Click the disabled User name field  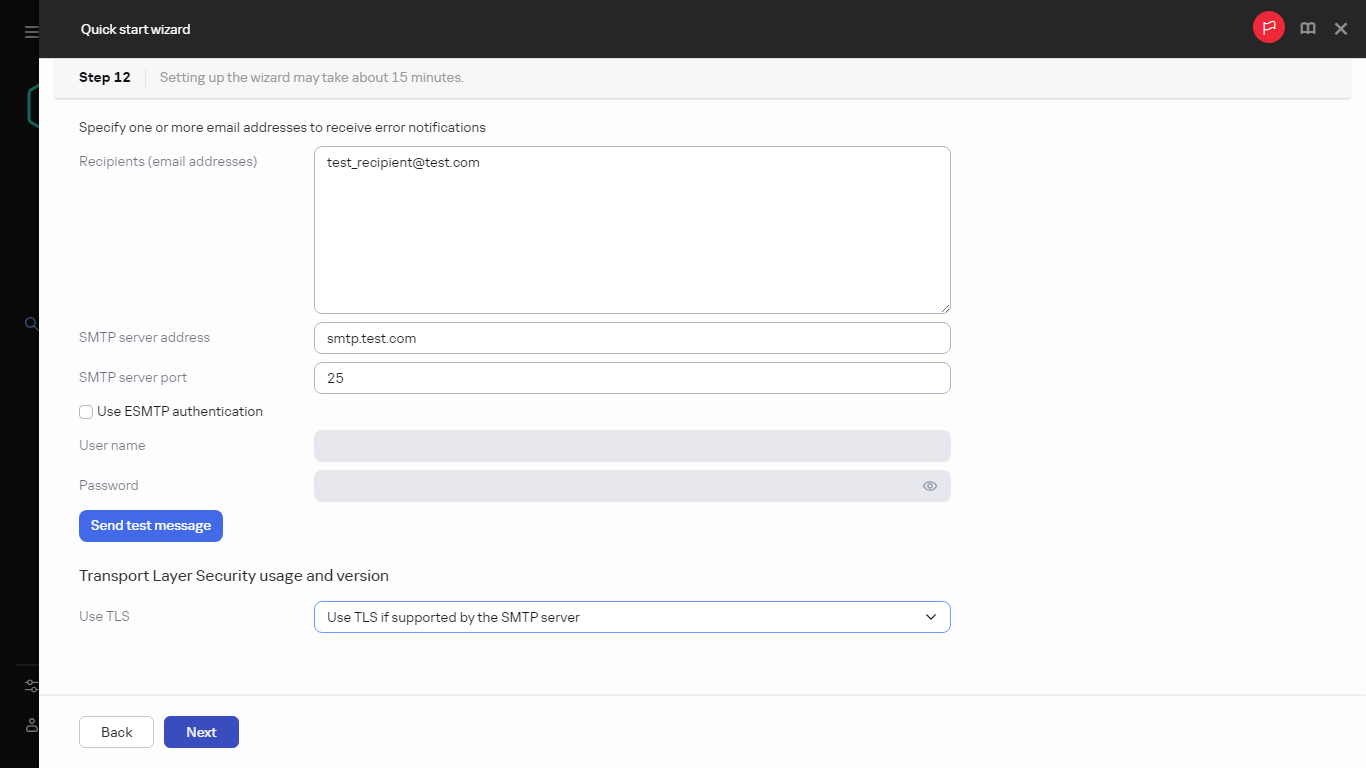click(632, 445)
